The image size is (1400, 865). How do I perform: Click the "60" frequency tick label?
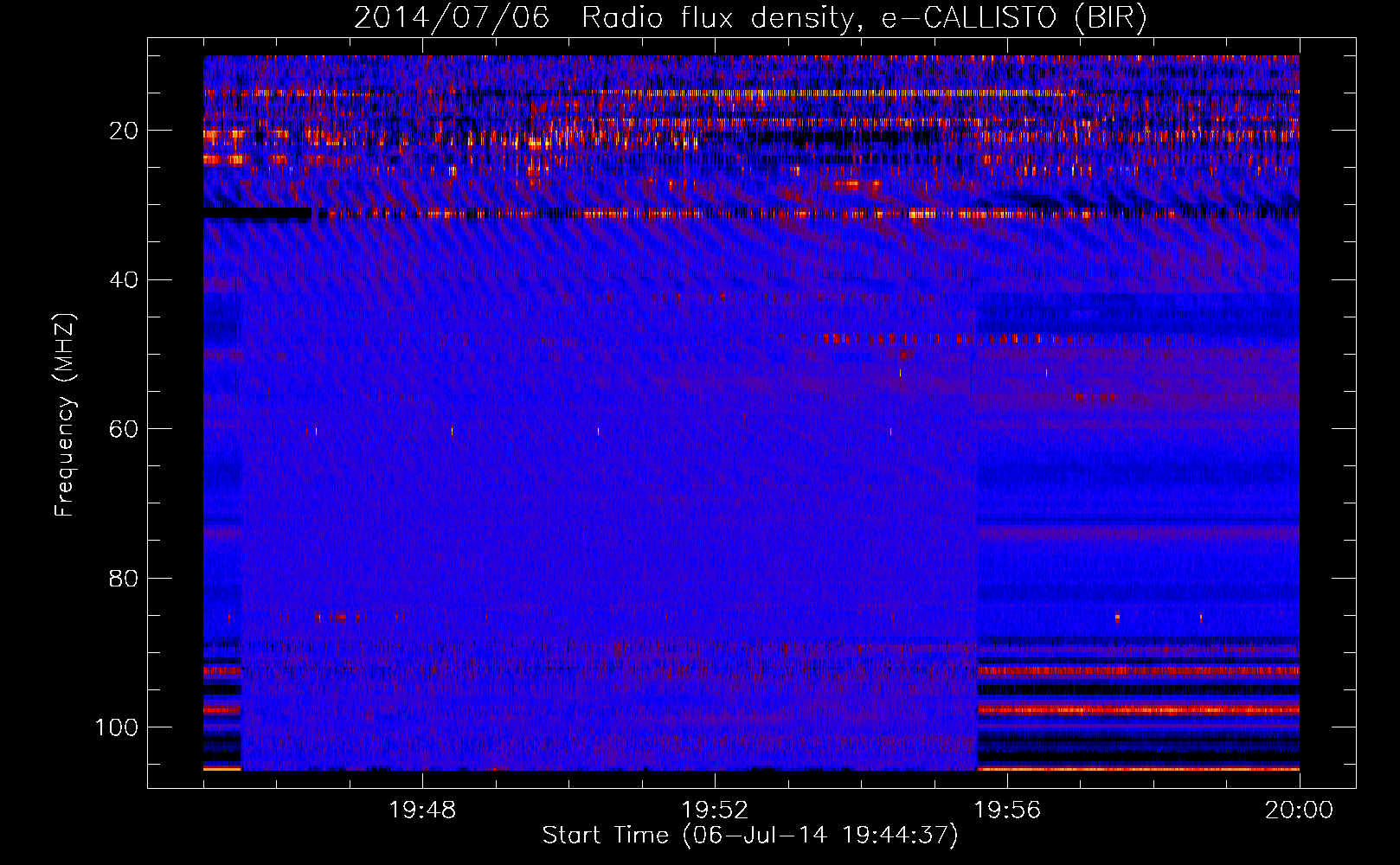[124, 429]
